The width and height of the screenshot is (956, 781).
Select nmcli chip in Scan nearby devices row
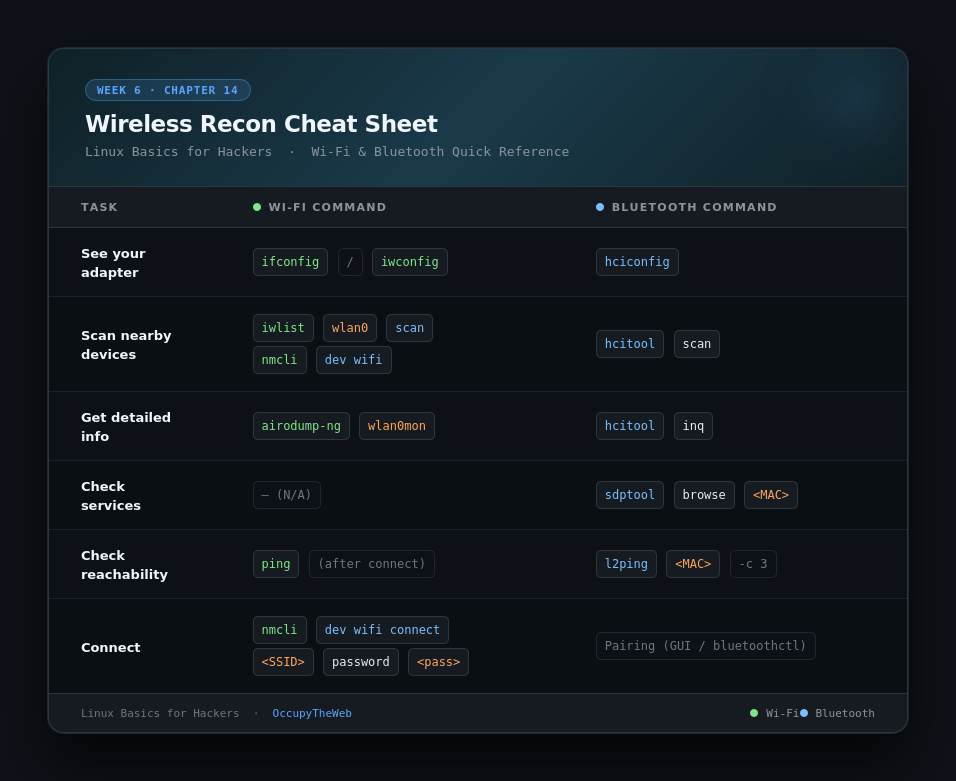279,360
